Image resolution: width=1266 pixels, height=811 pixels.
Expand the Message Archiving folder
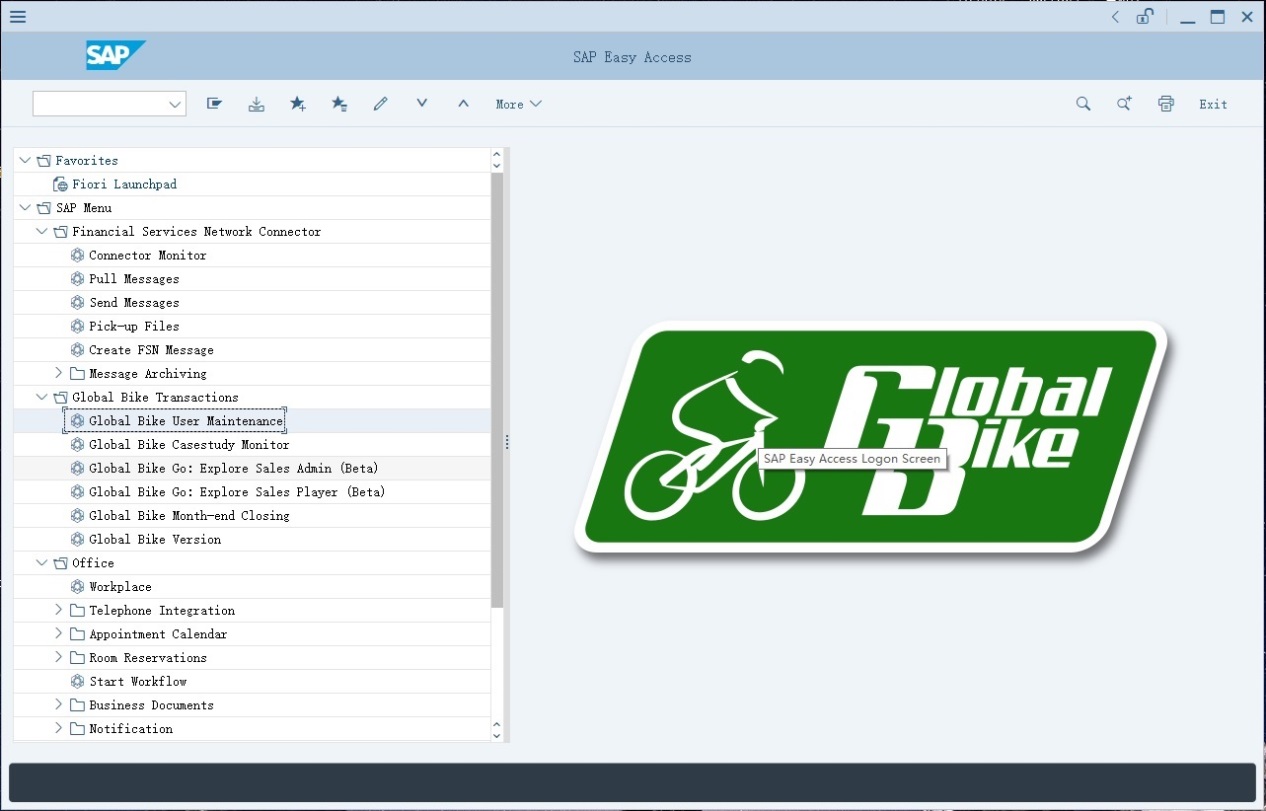point(59,373)
